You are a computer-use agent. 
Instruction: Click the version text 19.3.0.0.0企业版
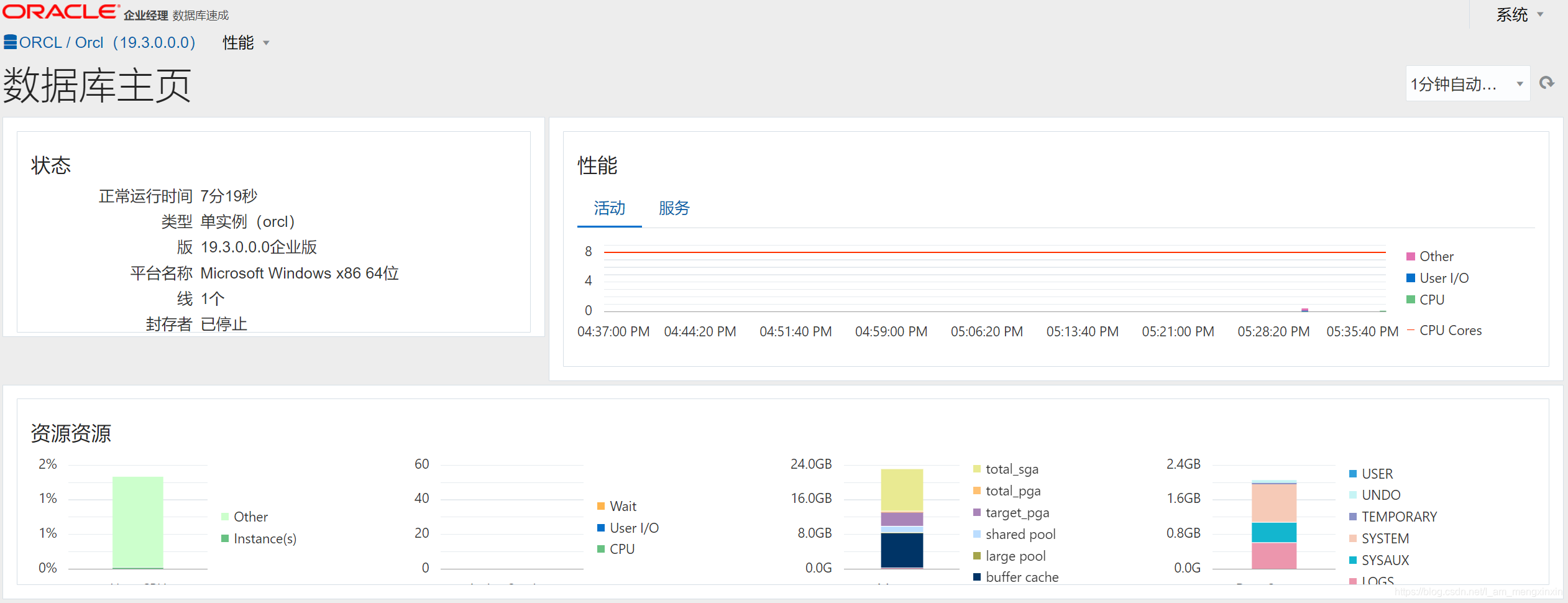(x=259, y=247)
